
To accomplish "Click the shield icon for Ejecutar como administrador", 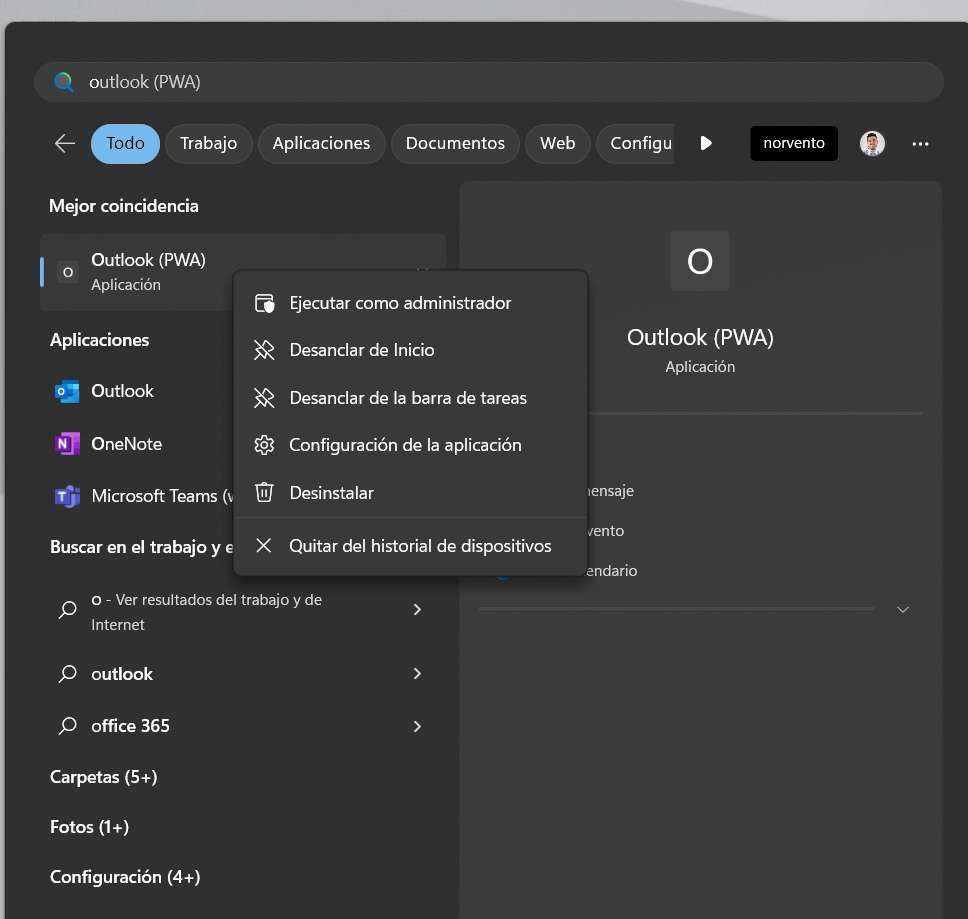I will (x=264, y=303).
